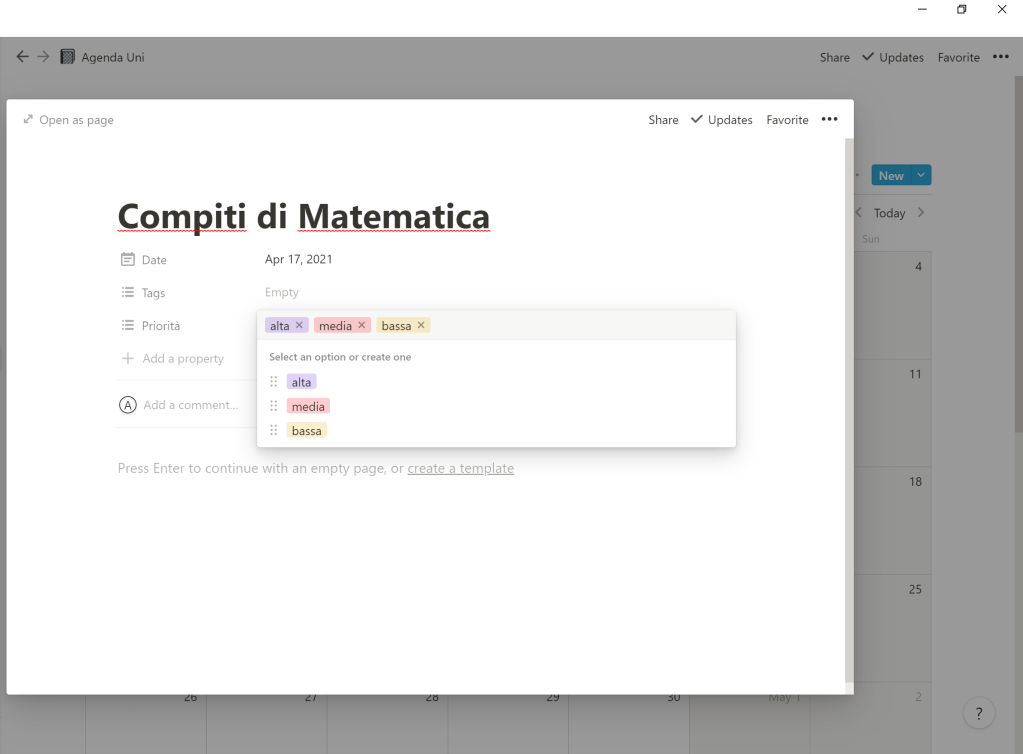1023x754 pixels.
Task: Remove the 'bassa' selected tag
Action: point(421,326)
